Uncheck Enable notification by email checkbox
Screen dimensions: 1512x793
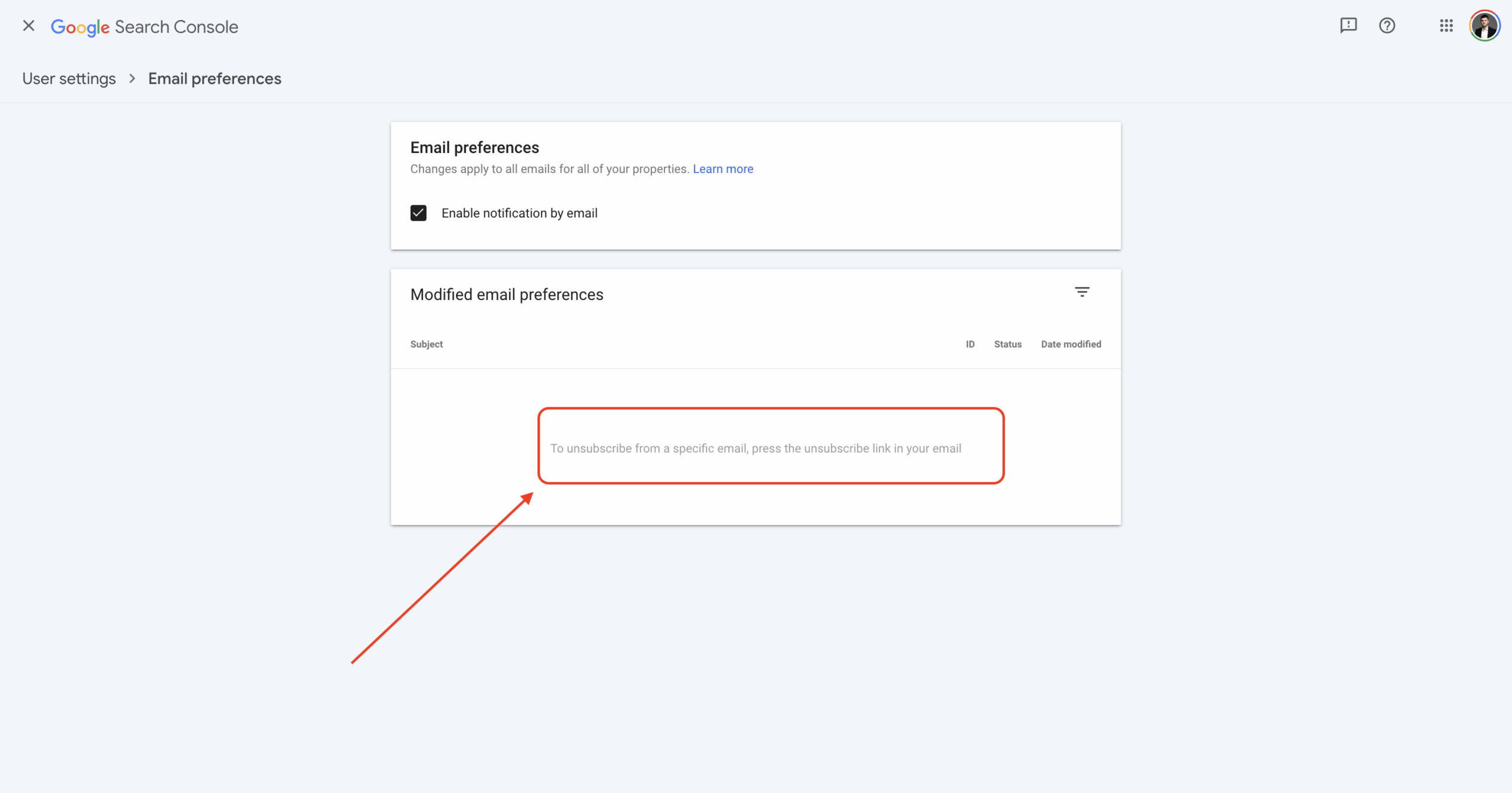pos(418,213)
